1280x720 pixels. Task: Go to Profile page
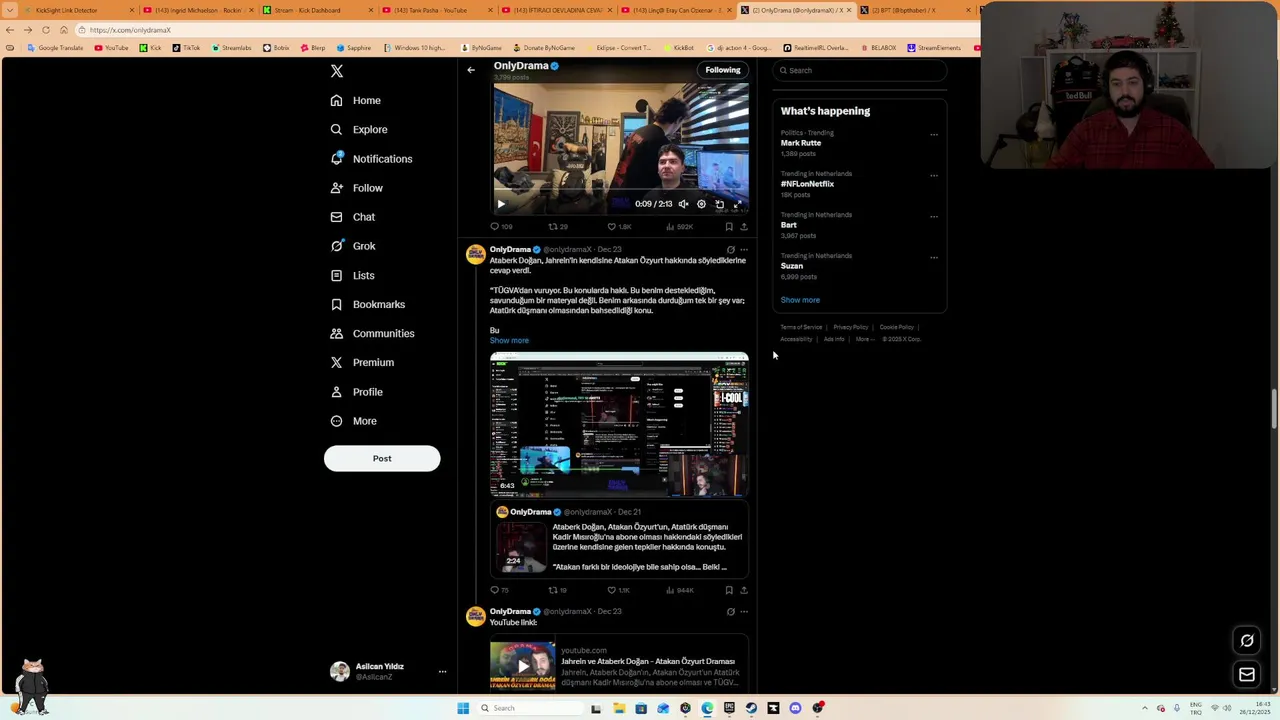[357, 392]
